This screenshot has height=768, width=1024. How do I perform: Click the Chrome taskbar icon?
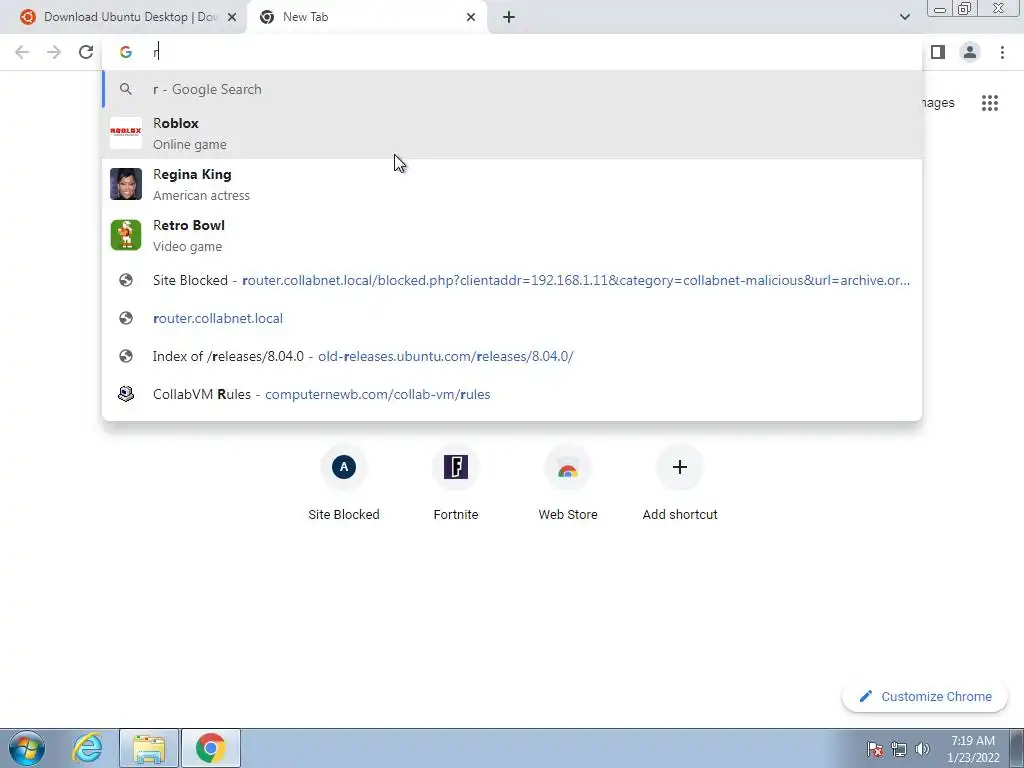(x=210, y=748)
